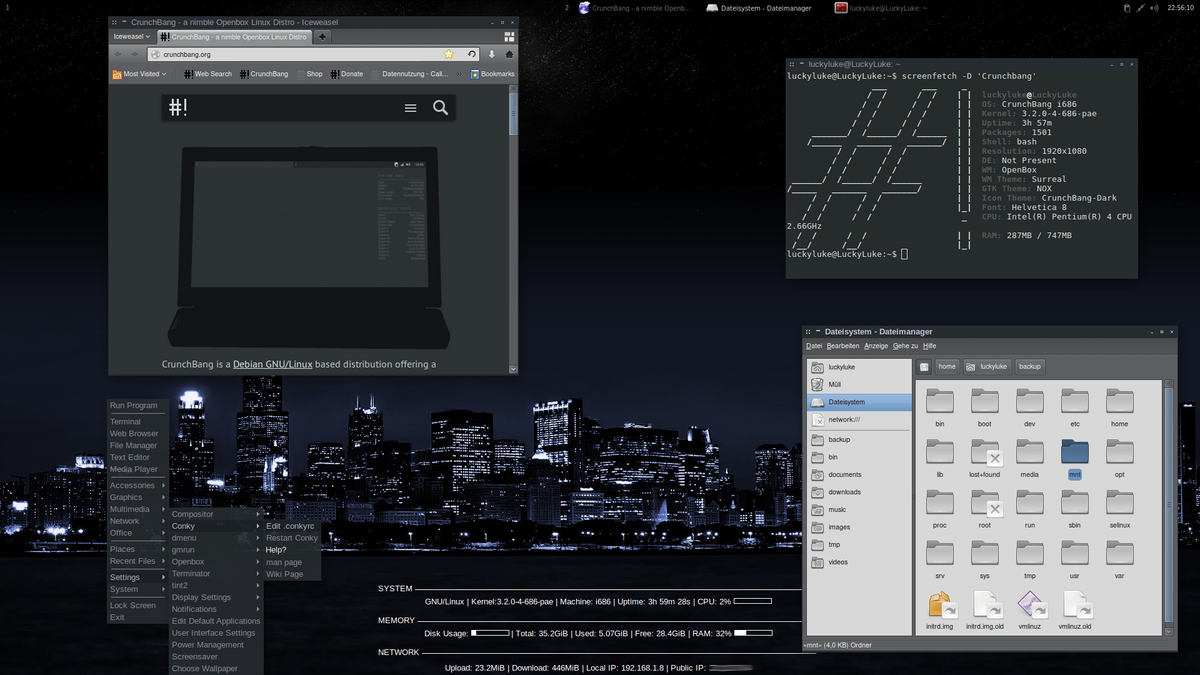Click the search magnifier on CrunchBang site

pos(440,108)
